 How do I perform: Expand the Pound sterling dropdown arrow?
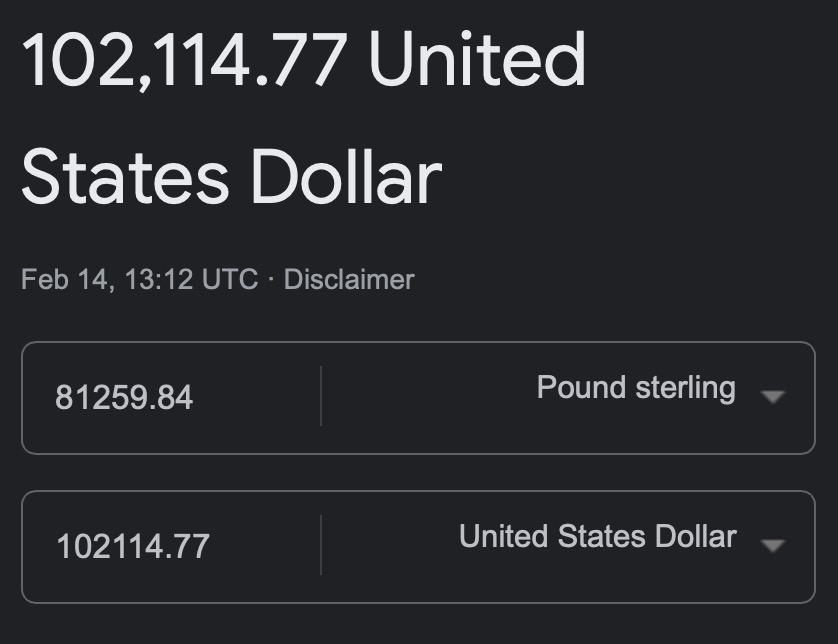point(771,397)
